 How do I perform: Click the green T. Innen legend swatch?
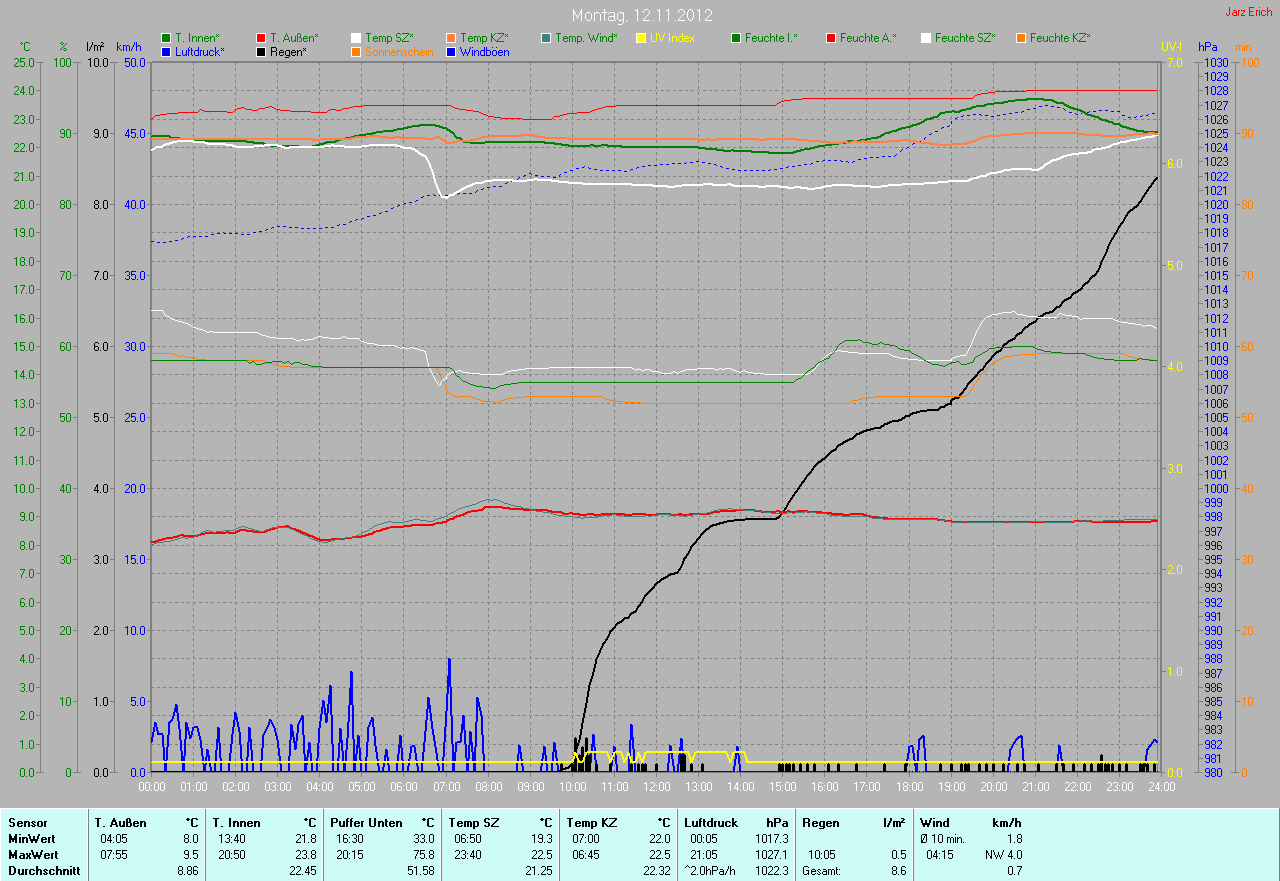(x=166, y=38)
